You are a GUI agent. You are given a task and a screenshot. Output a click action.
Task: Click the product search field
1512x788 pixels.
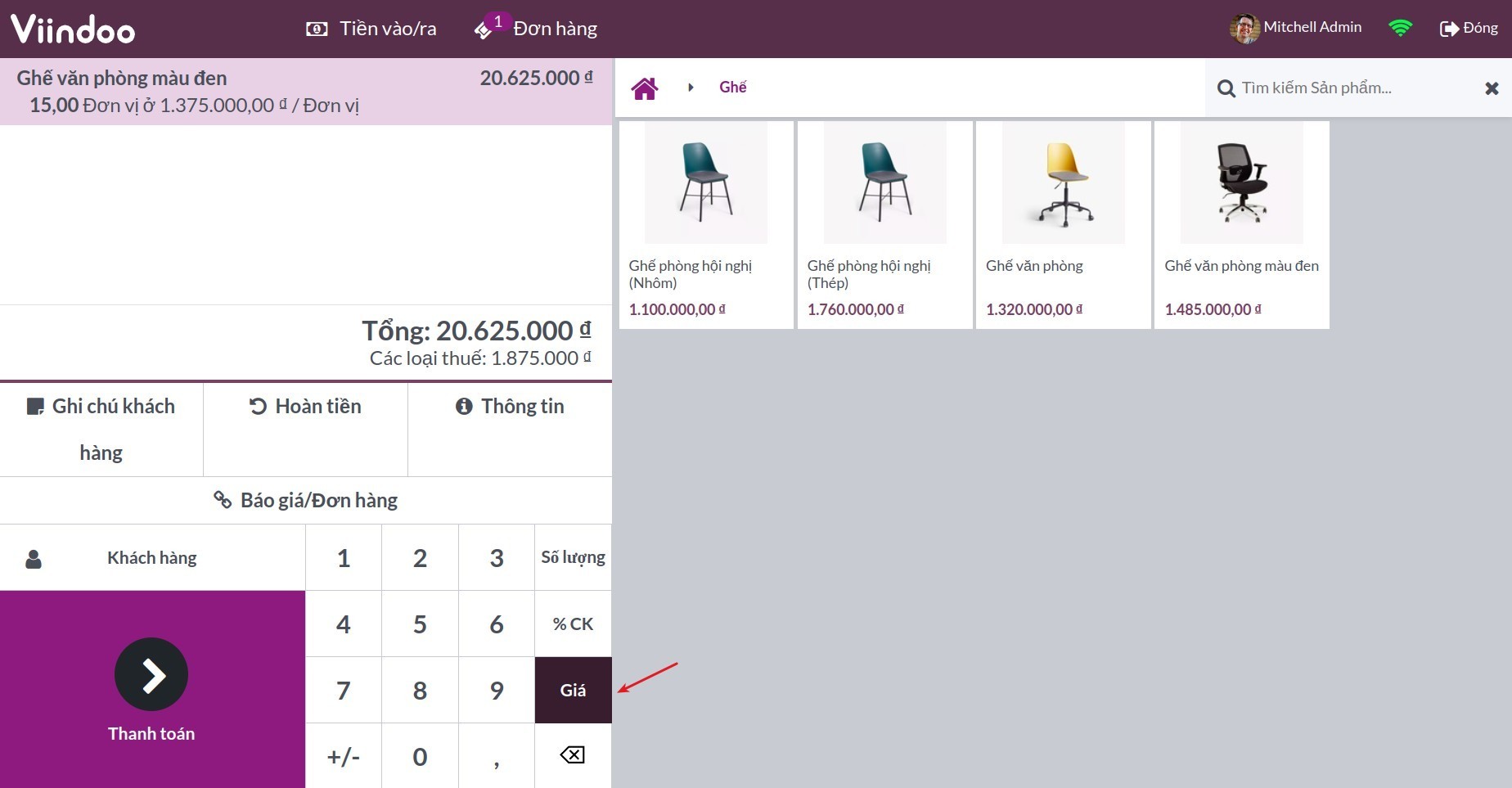click(x=1358, y=88)
